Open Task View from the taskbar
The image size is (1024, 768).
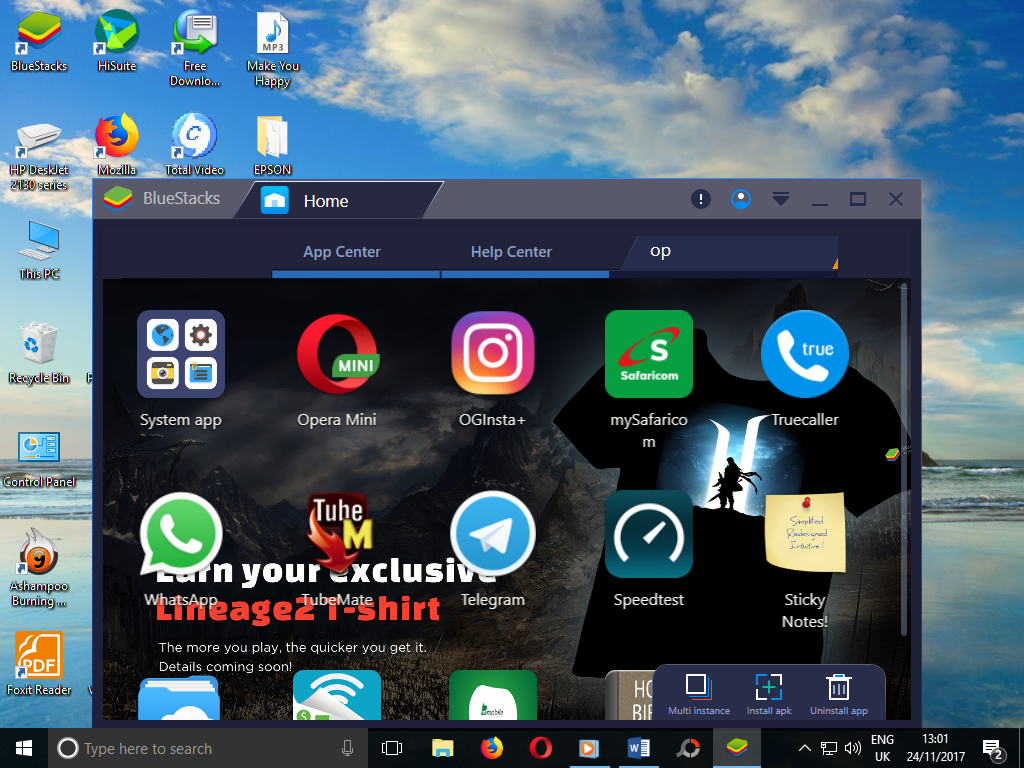[392, 748]
